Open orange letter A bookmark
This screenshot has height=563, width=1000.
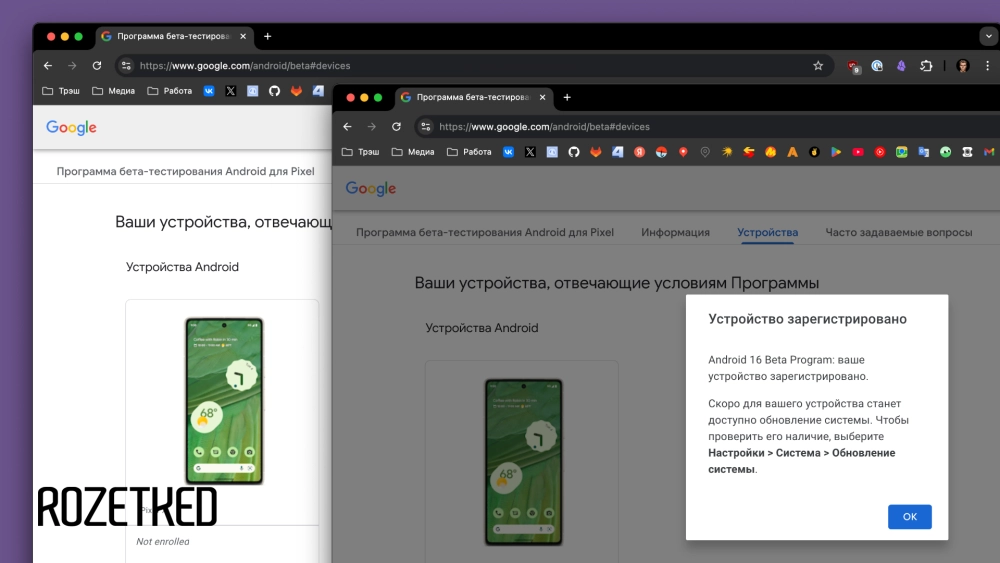coord(792,152)
